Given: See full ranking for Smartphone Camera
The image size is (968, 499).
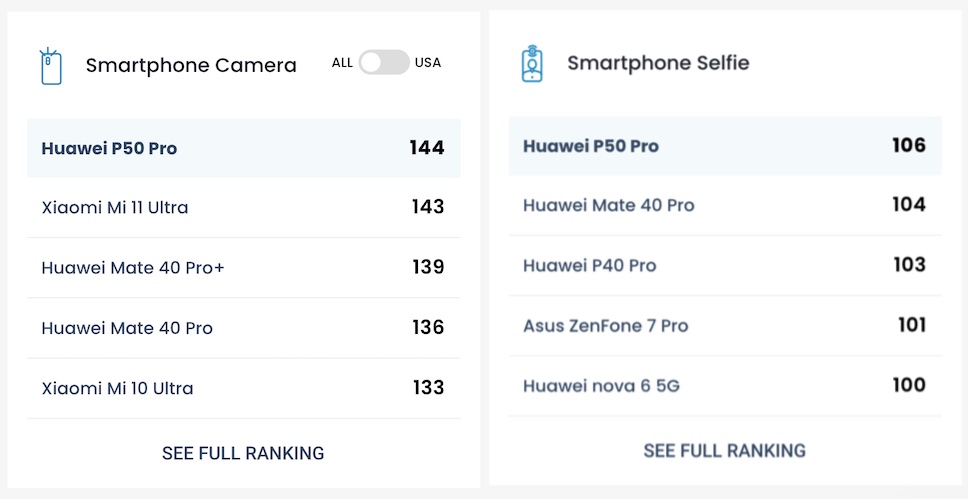Looking at the screenshot, I should pos(243,453).
